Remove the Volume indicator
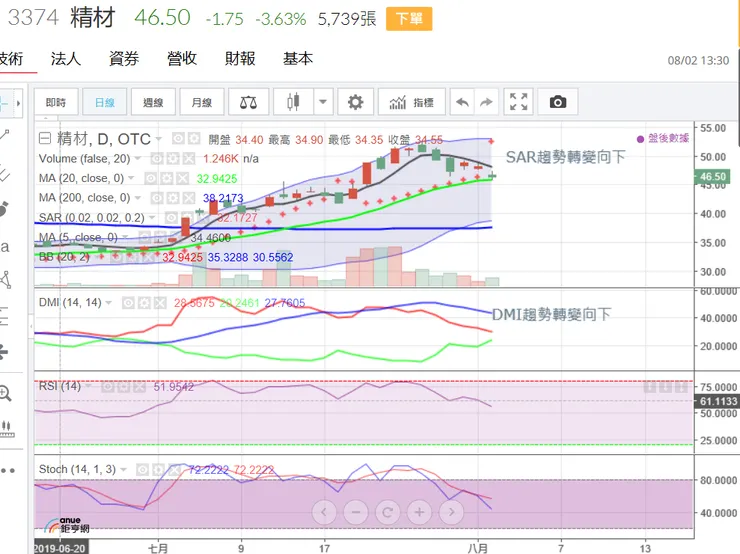 point(188,159)
